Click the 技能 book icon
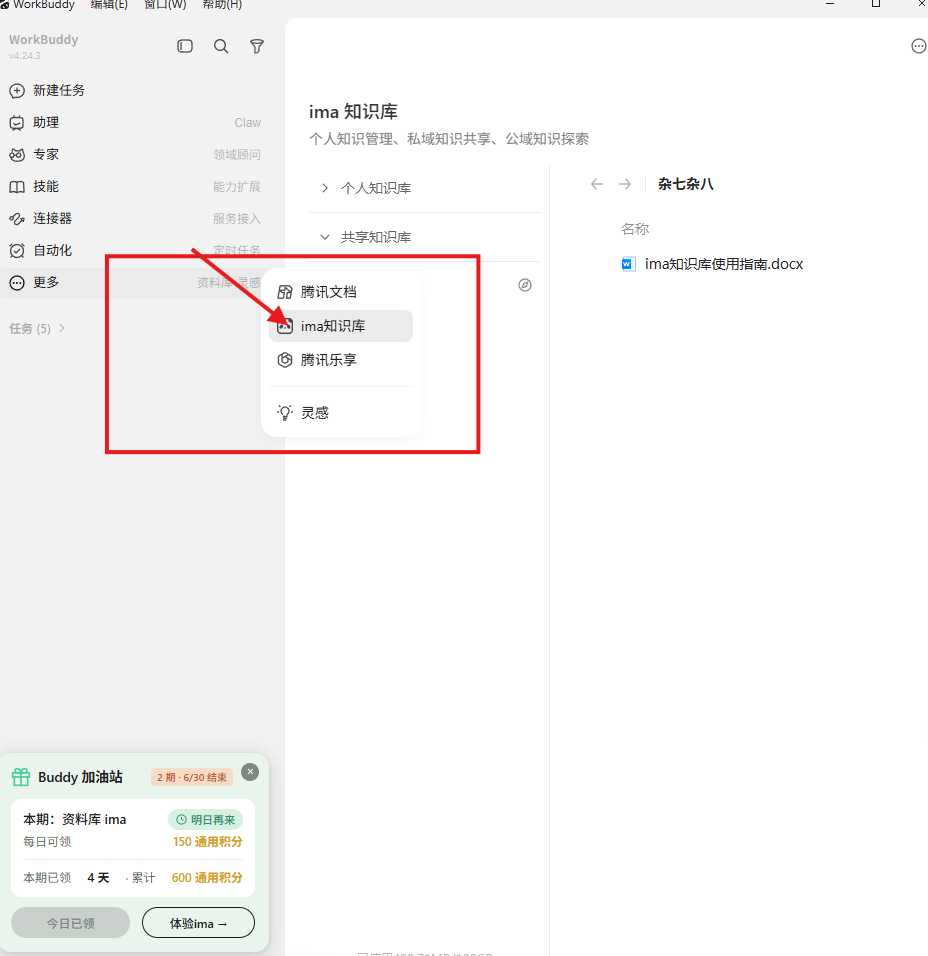The width and height of the screenshot is (928, 956). [17, 187]
